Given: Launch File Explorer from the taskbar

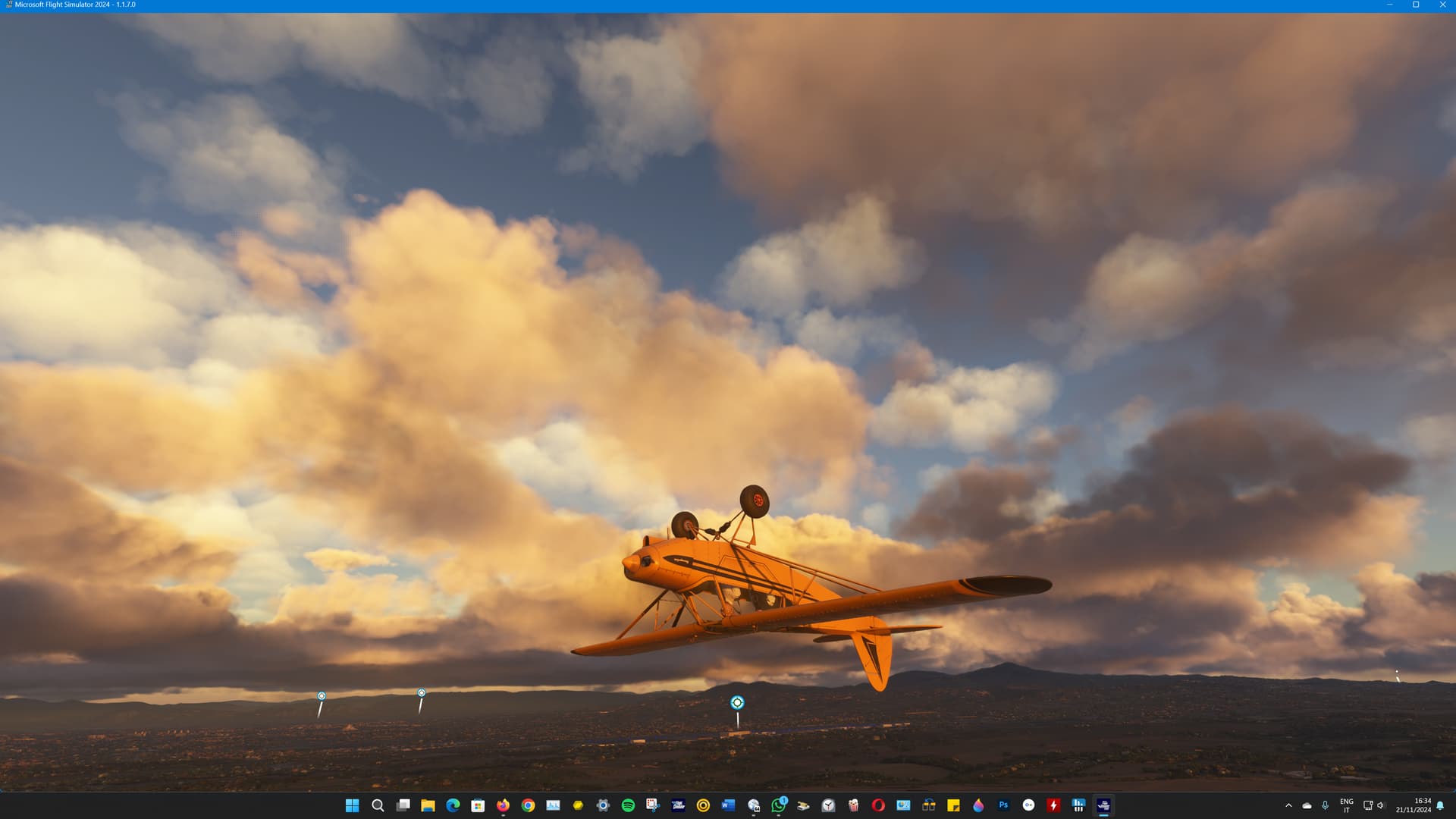Looking at the screenshot, I should click(x=428, y=805).
